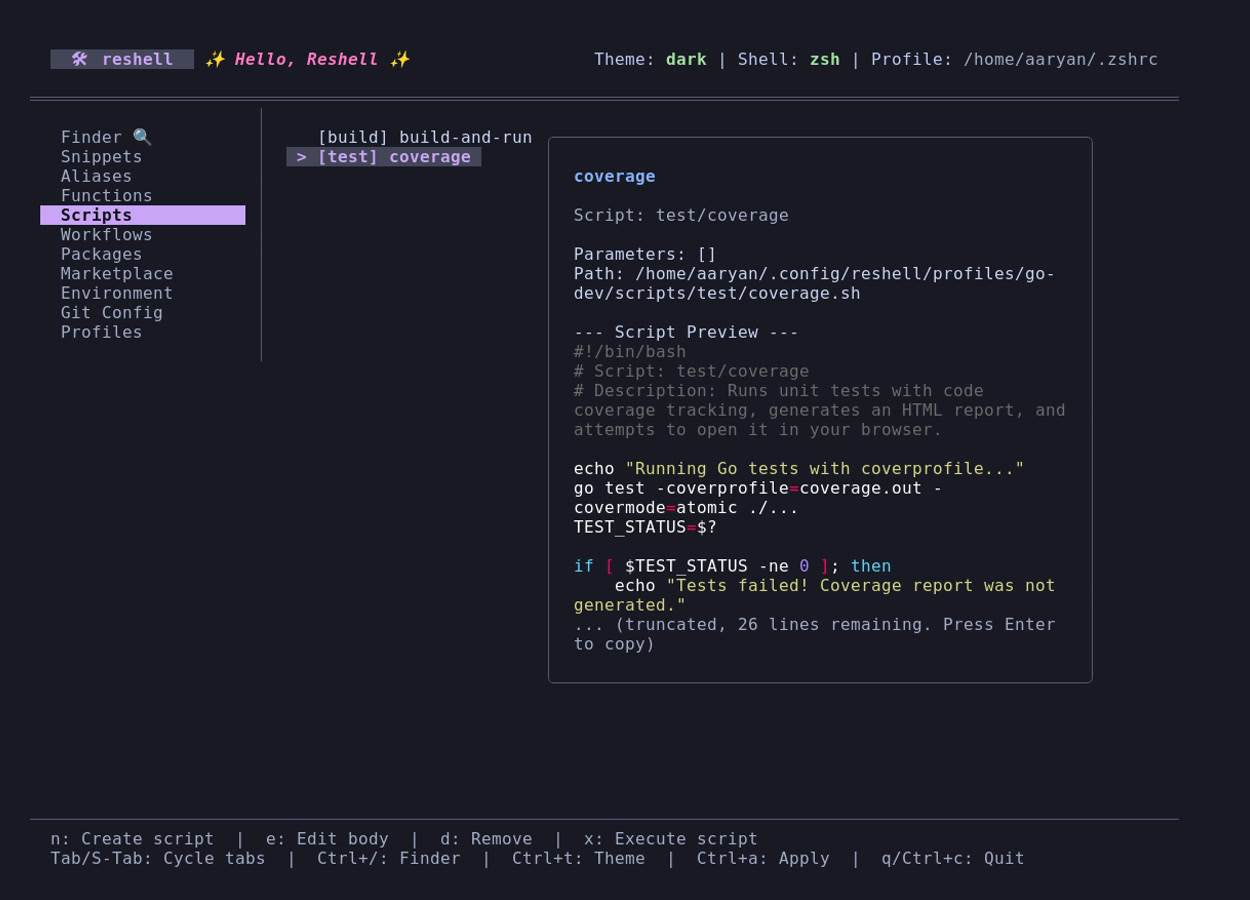
Task: Click the dark theme value in header
Action: pos(686,59)
